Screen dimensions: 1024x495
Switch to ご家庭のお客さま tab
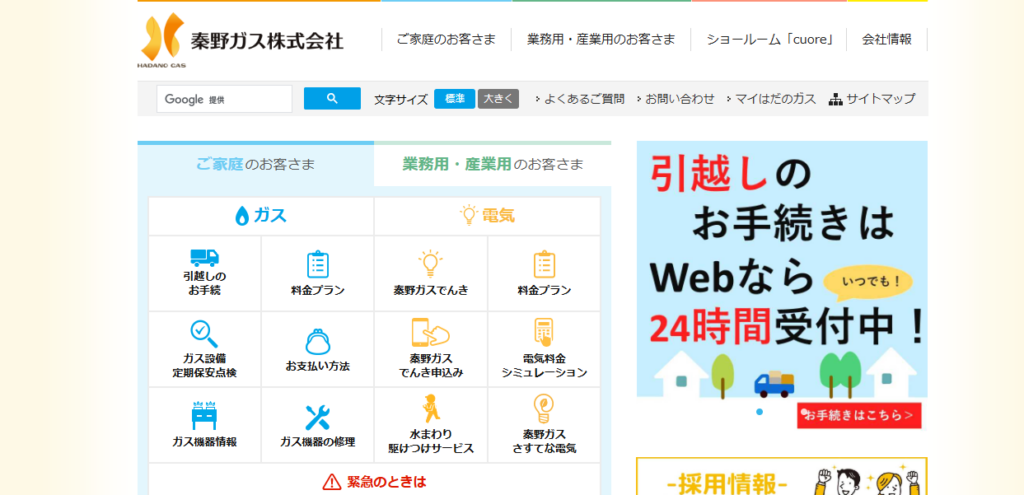coord(255,165)
